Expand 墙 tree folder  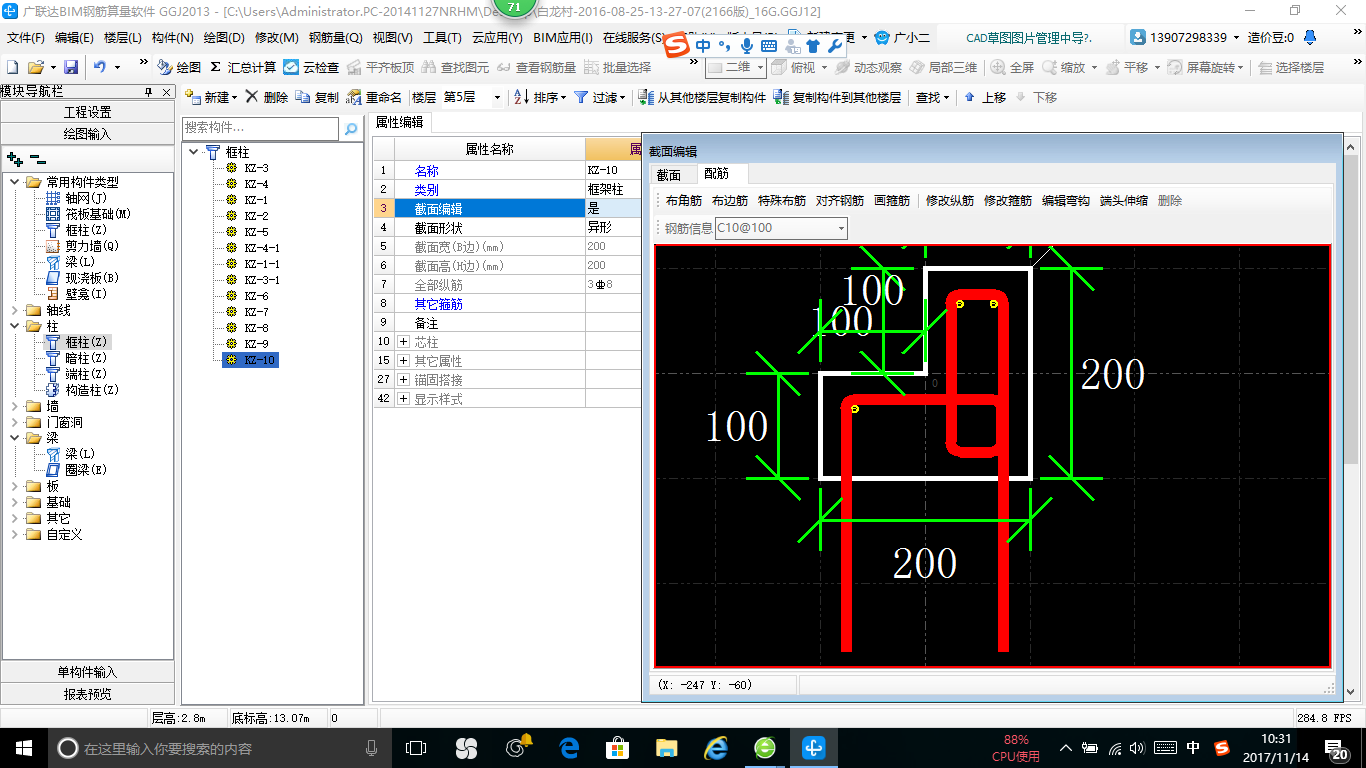click(x=15, y=406)
